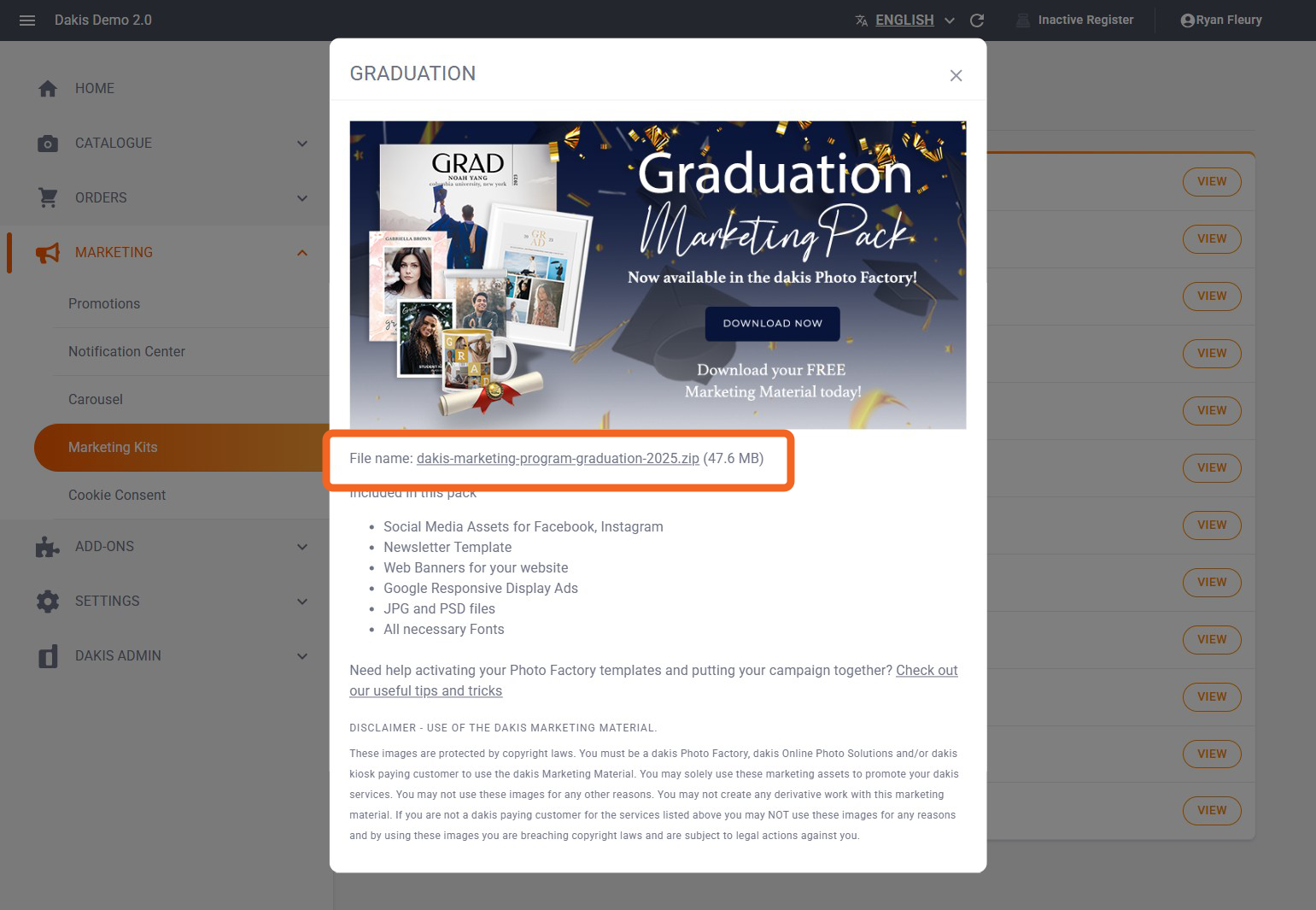Open the hamburger navigation menu
Viewport: 1316px width, 910px height.
point(27,21)
